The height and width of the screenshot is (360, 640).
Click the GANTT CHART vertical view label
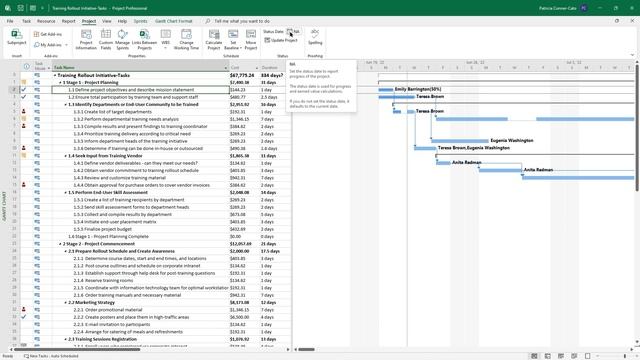4,207
